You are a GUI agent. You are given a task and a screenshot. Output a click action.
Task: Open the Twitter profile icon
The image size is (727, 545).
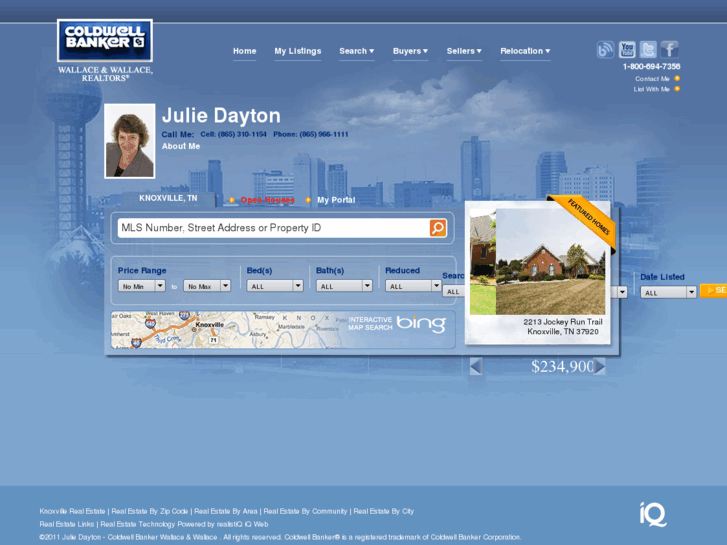(x=648, y=49)
